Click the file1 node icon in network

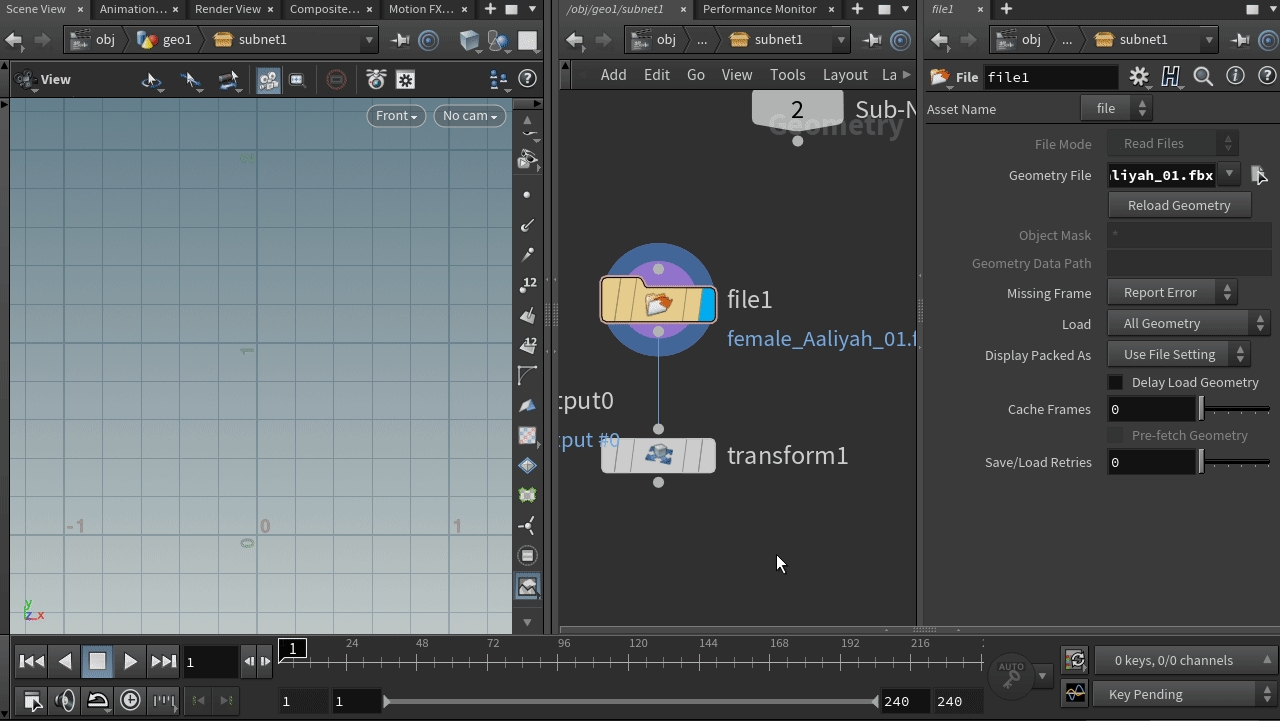pyautogui.click(x=658, y=300)
